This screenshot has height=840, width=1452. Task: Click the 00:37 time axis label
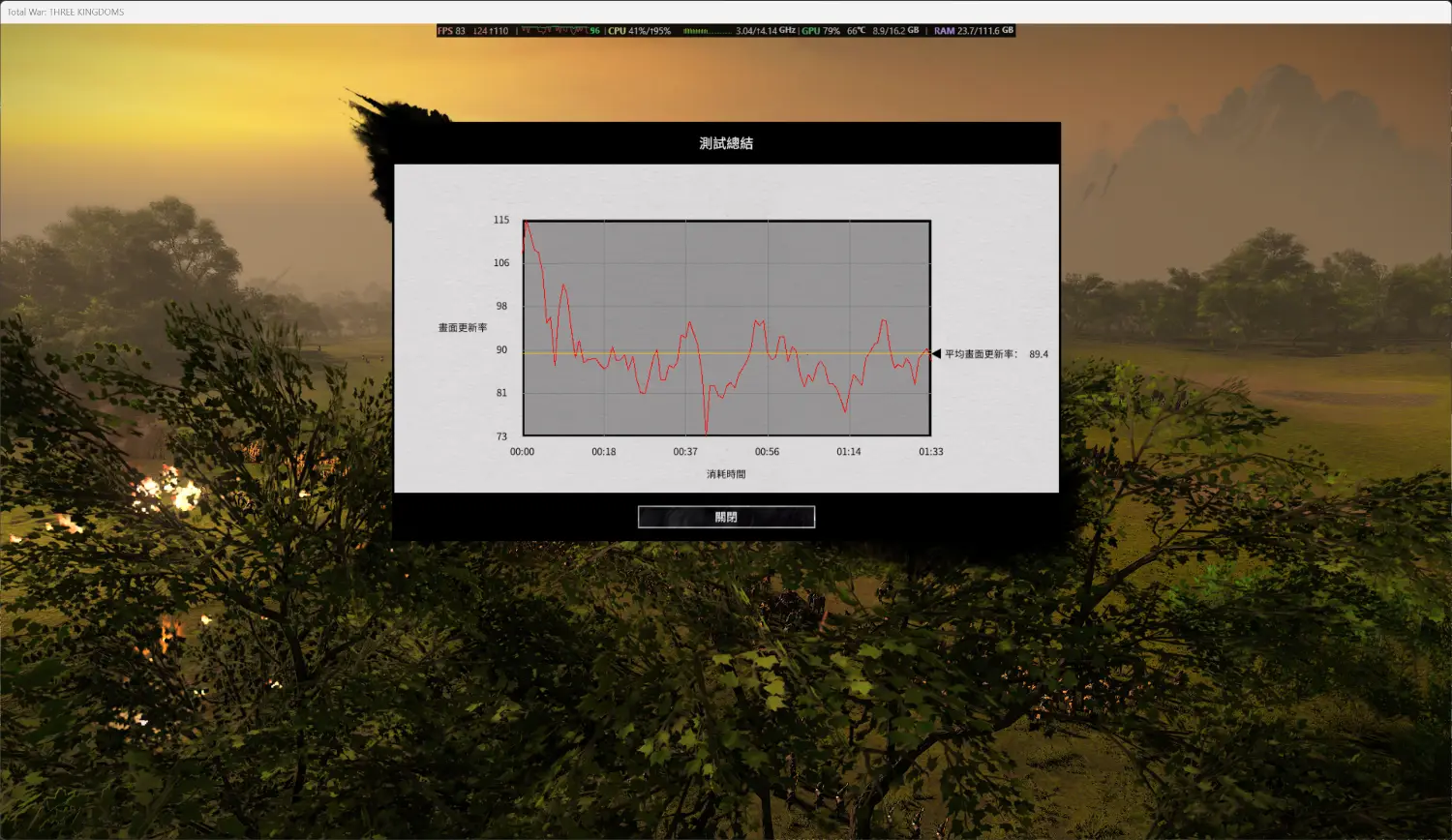(685, 452)
